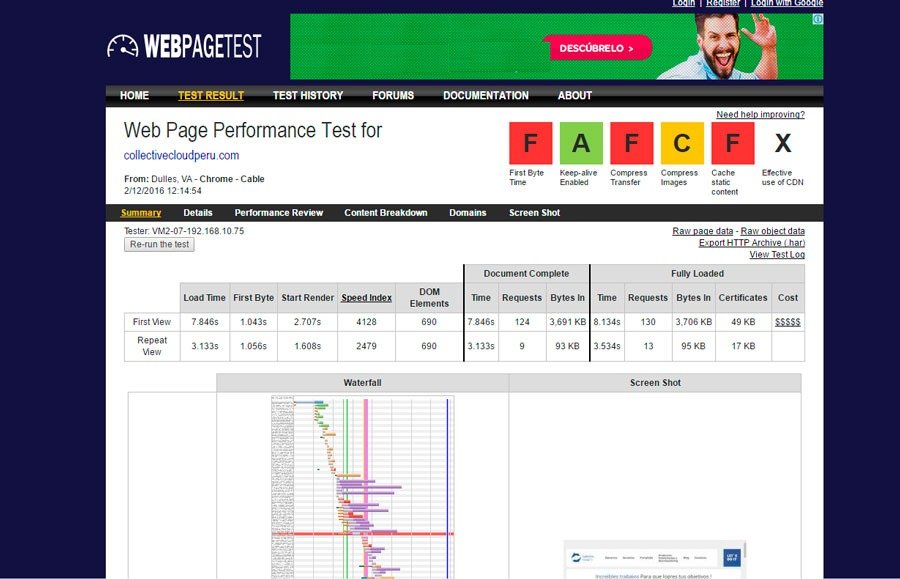Open the ABOUT menu item
900x579 pixels.
pyautogui.click(x=575, y=95)
